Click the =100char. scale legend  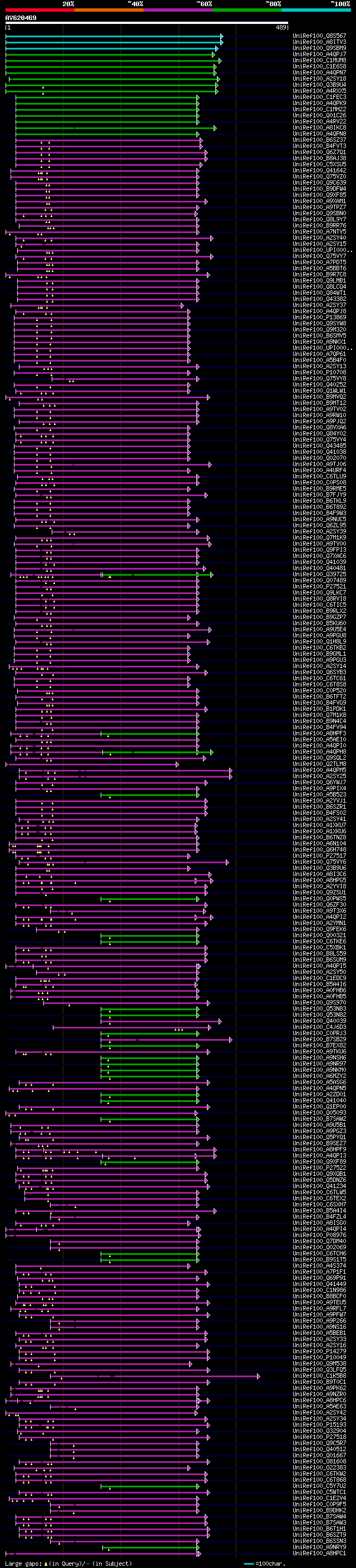point(264,1564)
